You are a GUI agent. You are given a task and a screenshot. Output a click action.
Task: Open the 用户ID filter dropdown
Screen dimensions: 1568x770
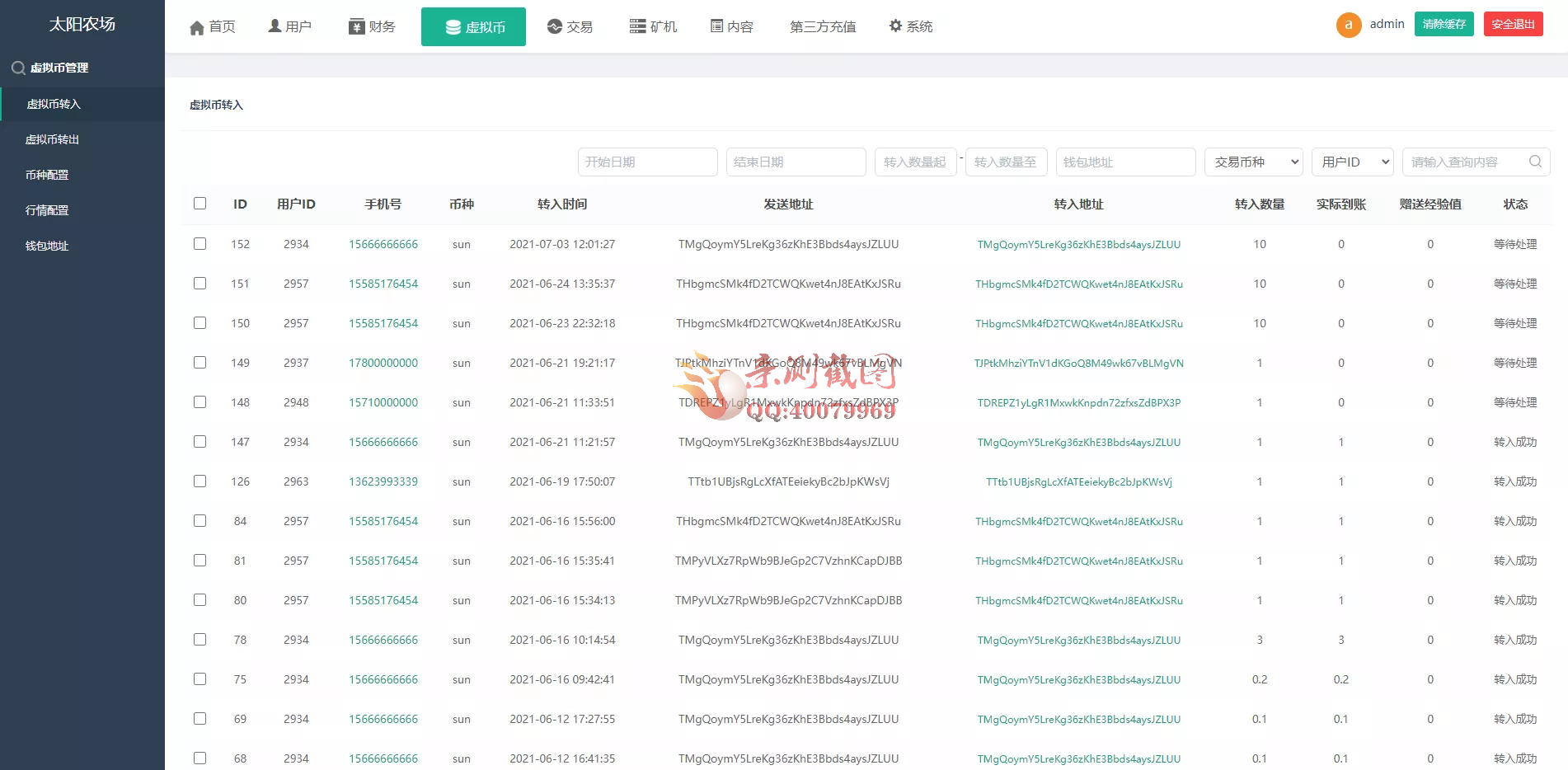point(1352,162)
